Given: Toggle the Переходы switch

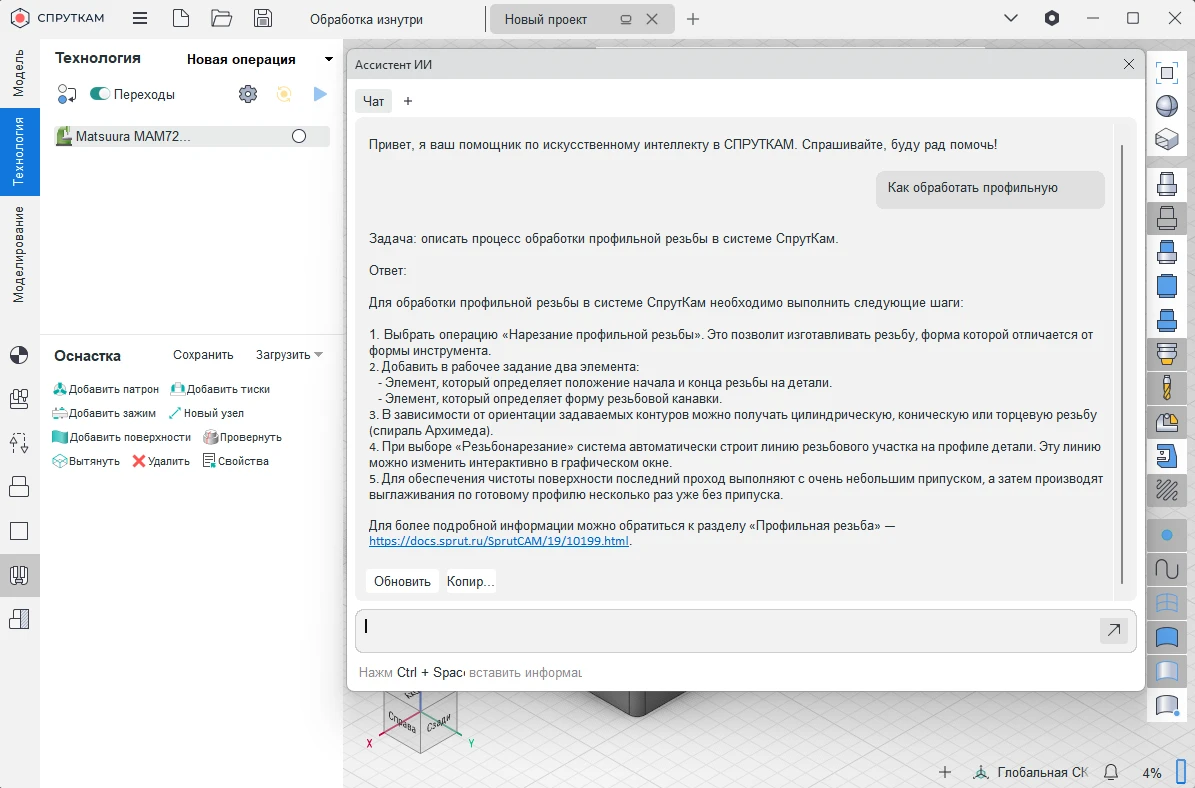Looking at the screenshot, I should [x=100, y=94].
